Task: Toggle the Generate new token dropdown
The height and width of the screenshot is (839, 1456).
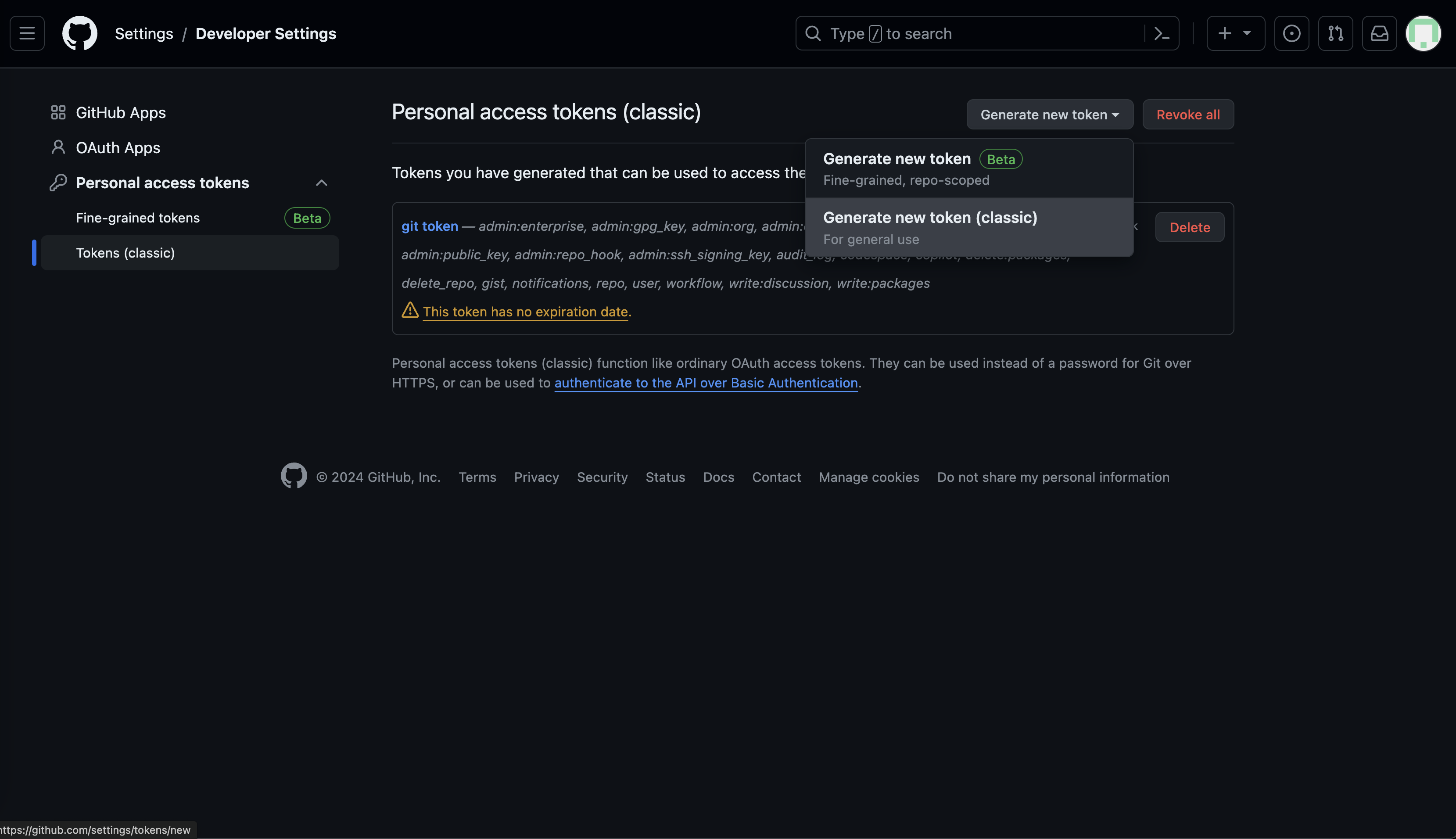Action: [x=1049, y=115]
